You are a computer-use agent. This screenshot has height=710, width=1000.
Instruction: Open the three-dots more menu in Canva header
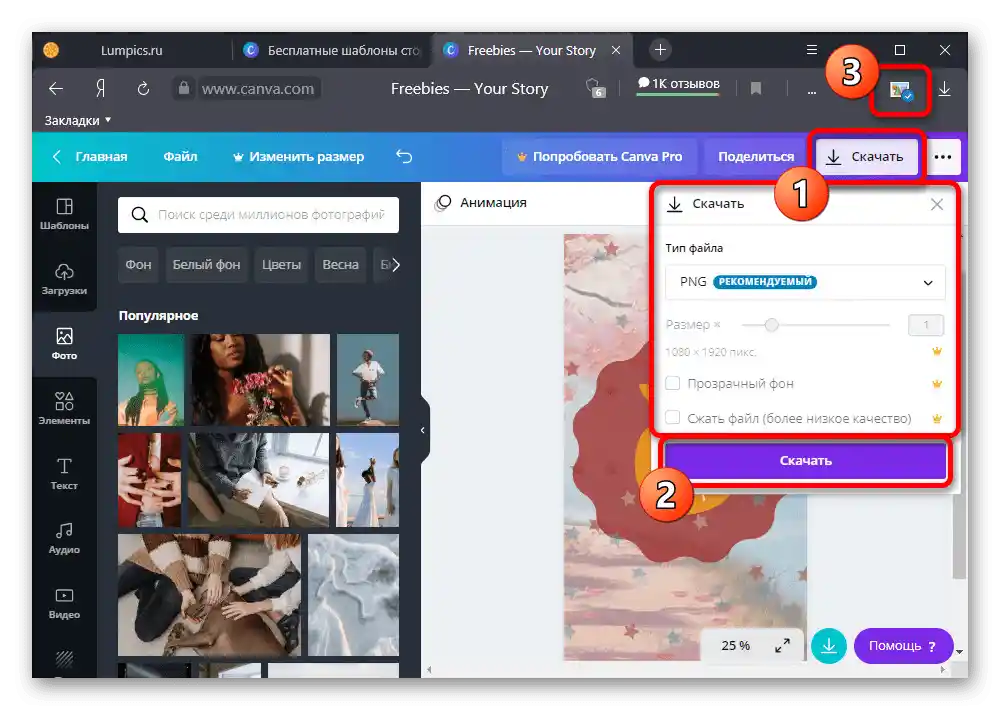click(943, 157)
